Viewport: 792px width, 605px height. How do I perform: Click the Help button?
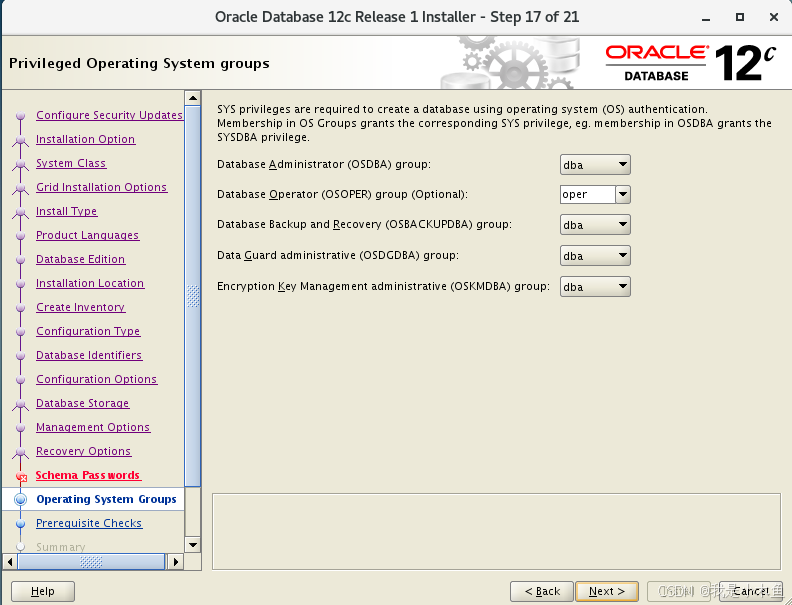click(x=42, y=591)
